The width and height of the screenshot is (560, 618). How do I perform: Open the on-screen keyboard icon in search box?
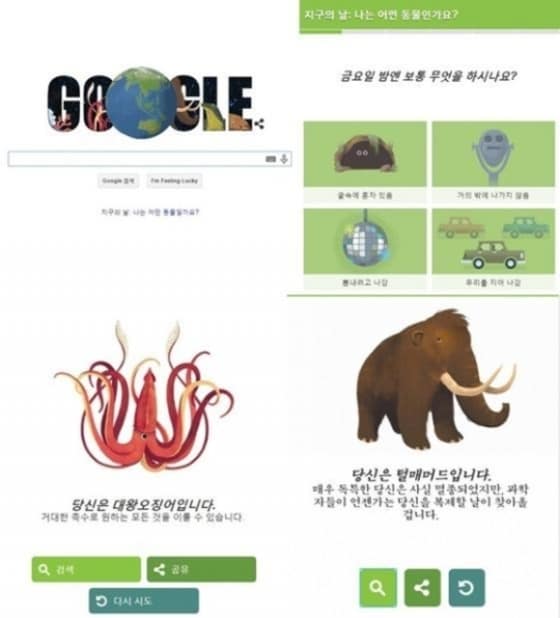(271, 159)
